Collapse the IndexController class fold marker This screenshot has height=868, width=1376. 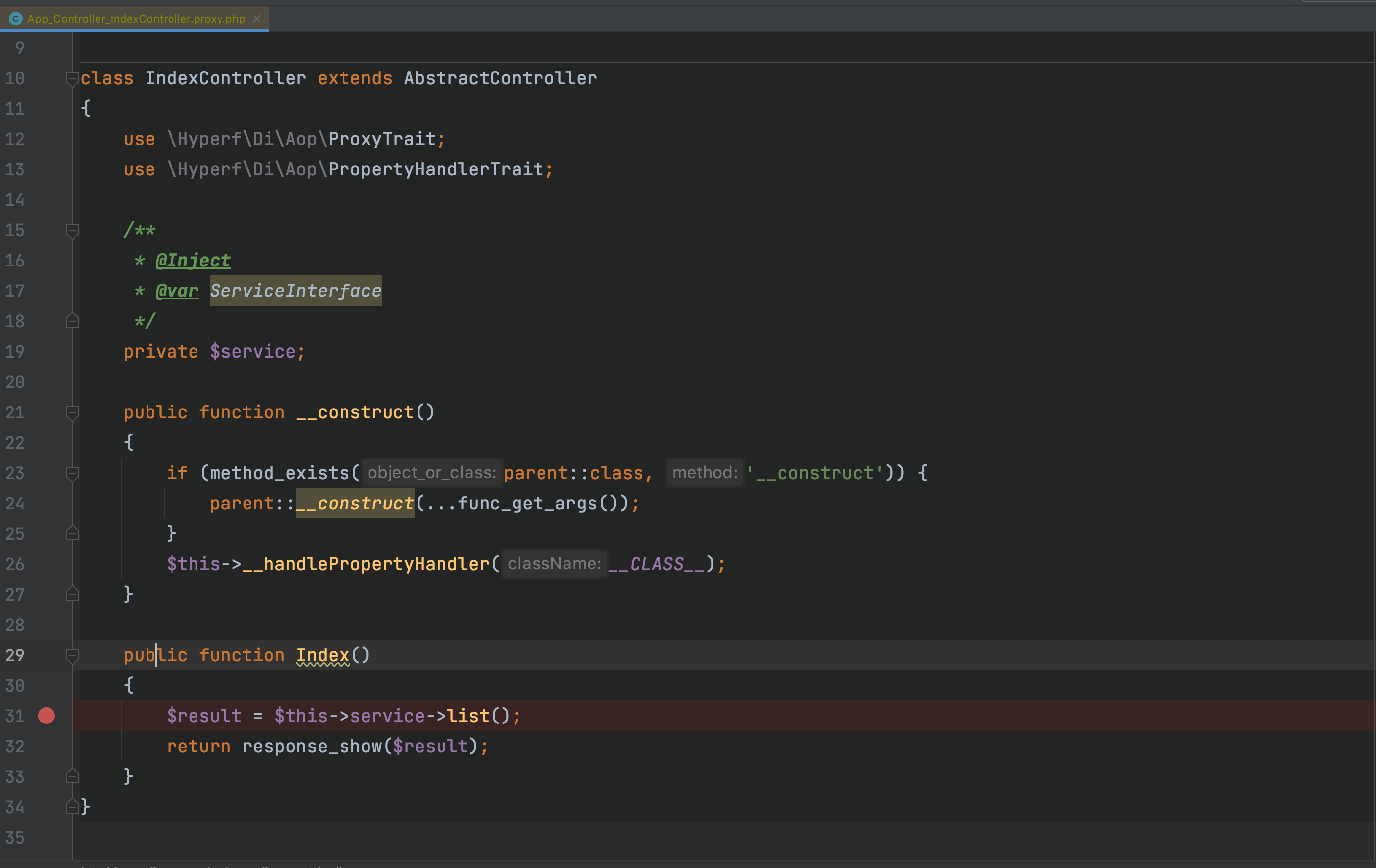72,78
